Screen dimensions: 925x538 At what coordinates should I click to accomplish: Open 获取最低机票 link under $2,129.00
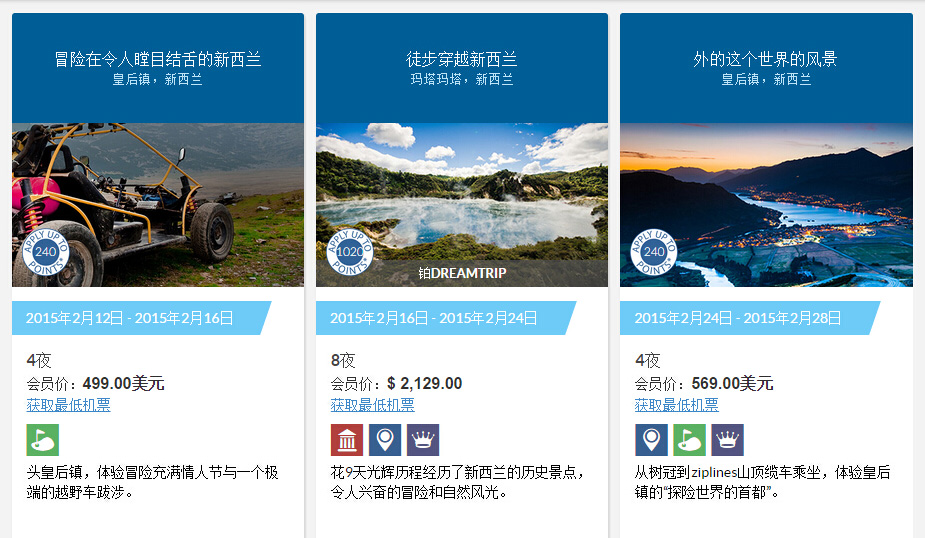click(x=372, y=405)
